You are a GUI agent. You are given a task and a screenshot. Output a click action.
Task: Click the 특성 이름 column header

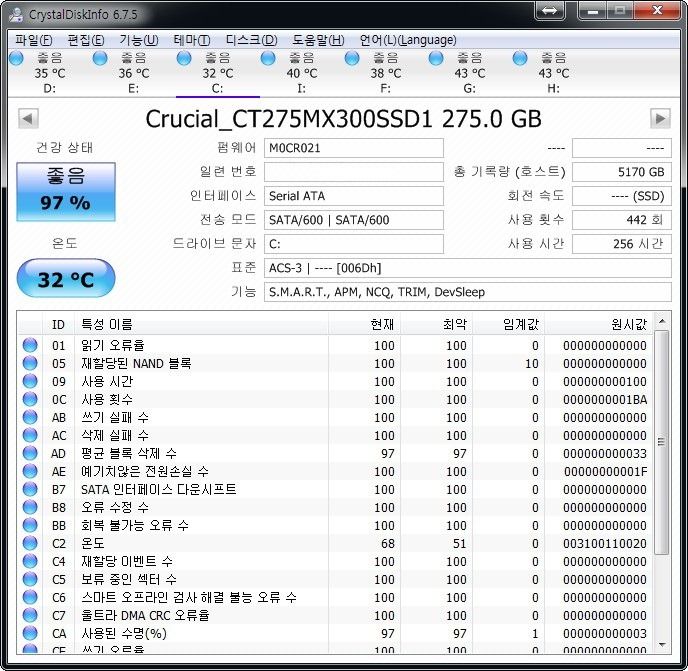[201, 324]
